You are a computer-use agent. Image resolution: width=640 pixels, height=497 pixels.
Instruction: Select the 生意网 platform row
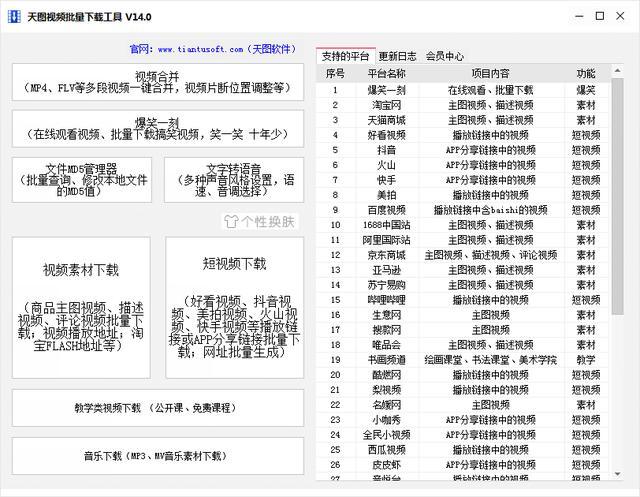pos(462,315)
